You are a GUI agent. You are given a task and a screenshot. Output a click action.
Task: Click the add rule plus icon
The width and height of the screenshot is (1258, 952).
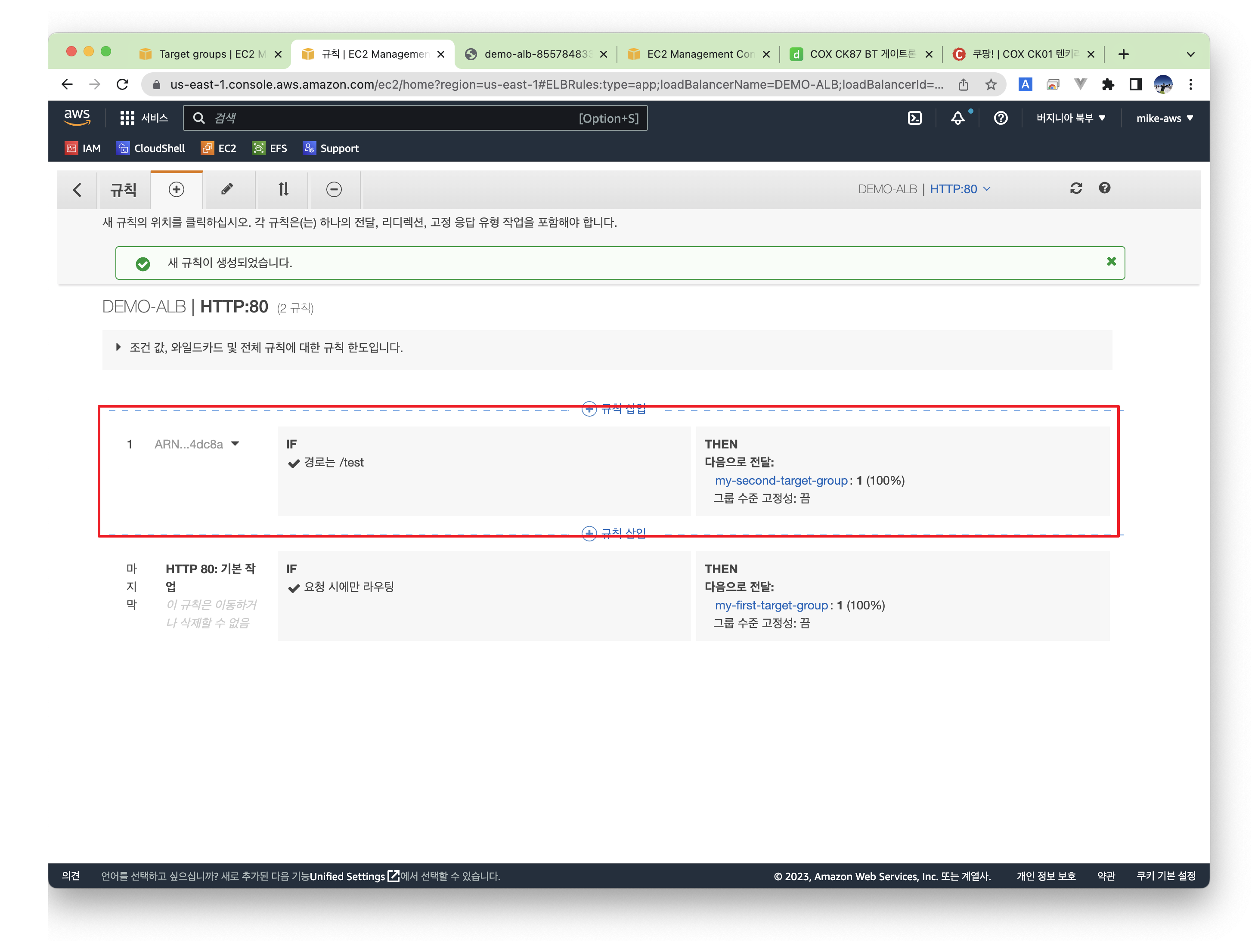pyautogui.click(x=177, y=189)
